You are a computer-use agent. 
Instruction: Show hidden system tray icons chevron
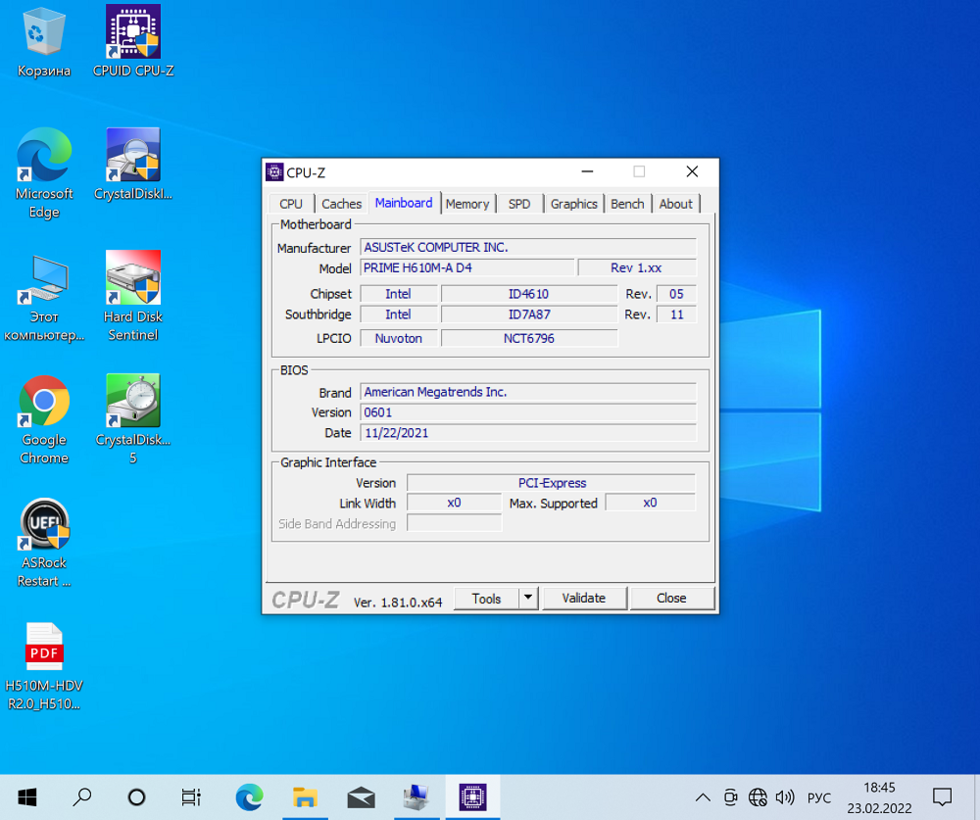click(703, 797)
